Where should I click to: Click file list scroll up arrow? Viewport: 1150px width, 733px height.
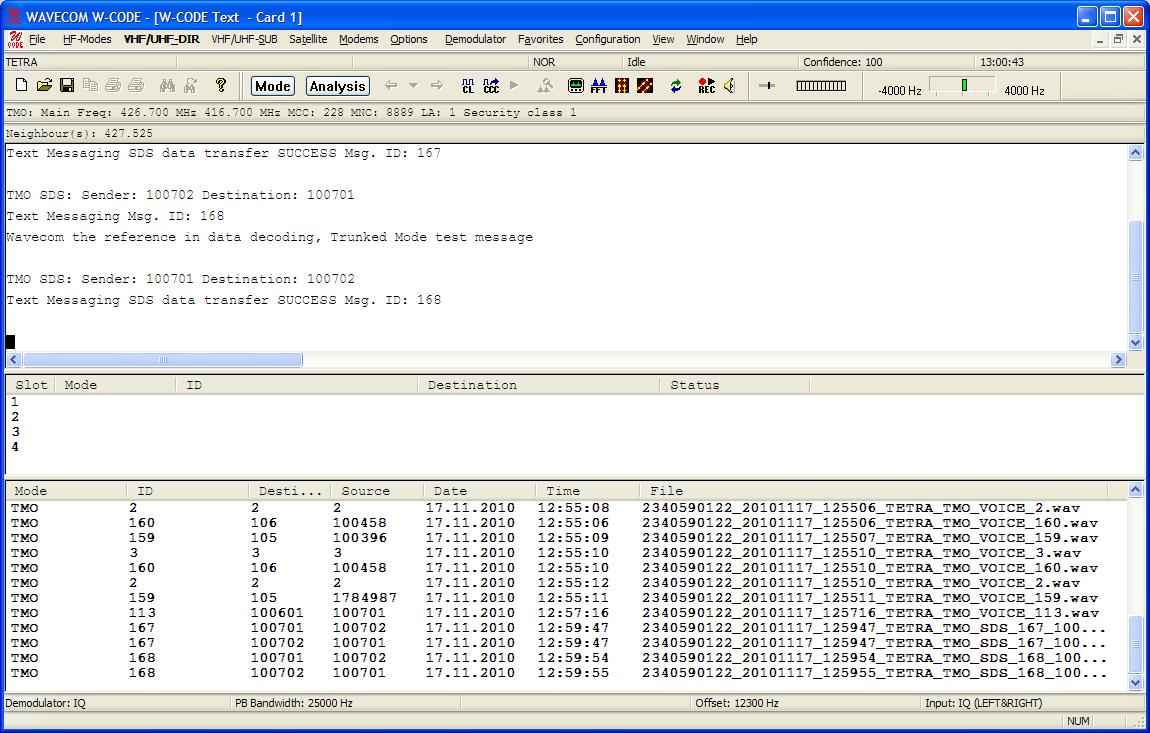click(1135, 489)
